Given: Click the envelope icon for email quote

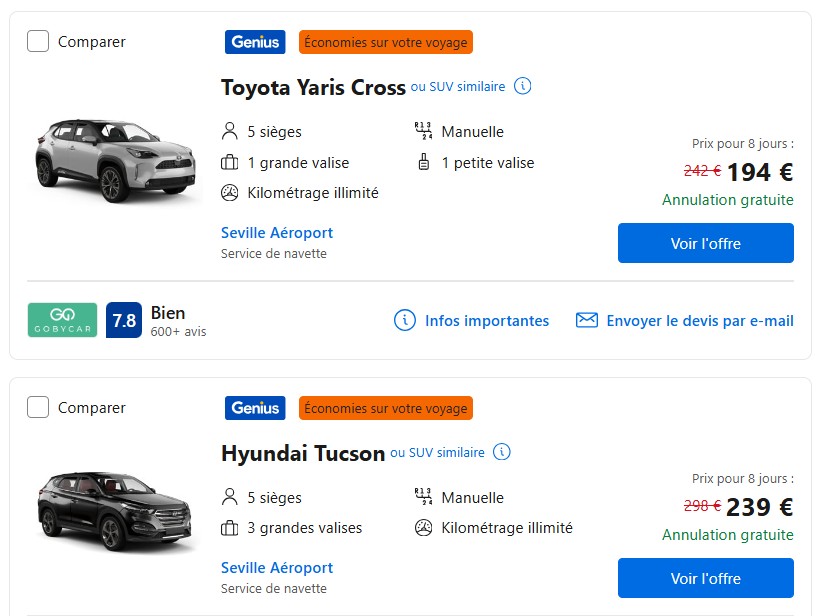Looking at the screenshot, I should click(x=587, y=320).
